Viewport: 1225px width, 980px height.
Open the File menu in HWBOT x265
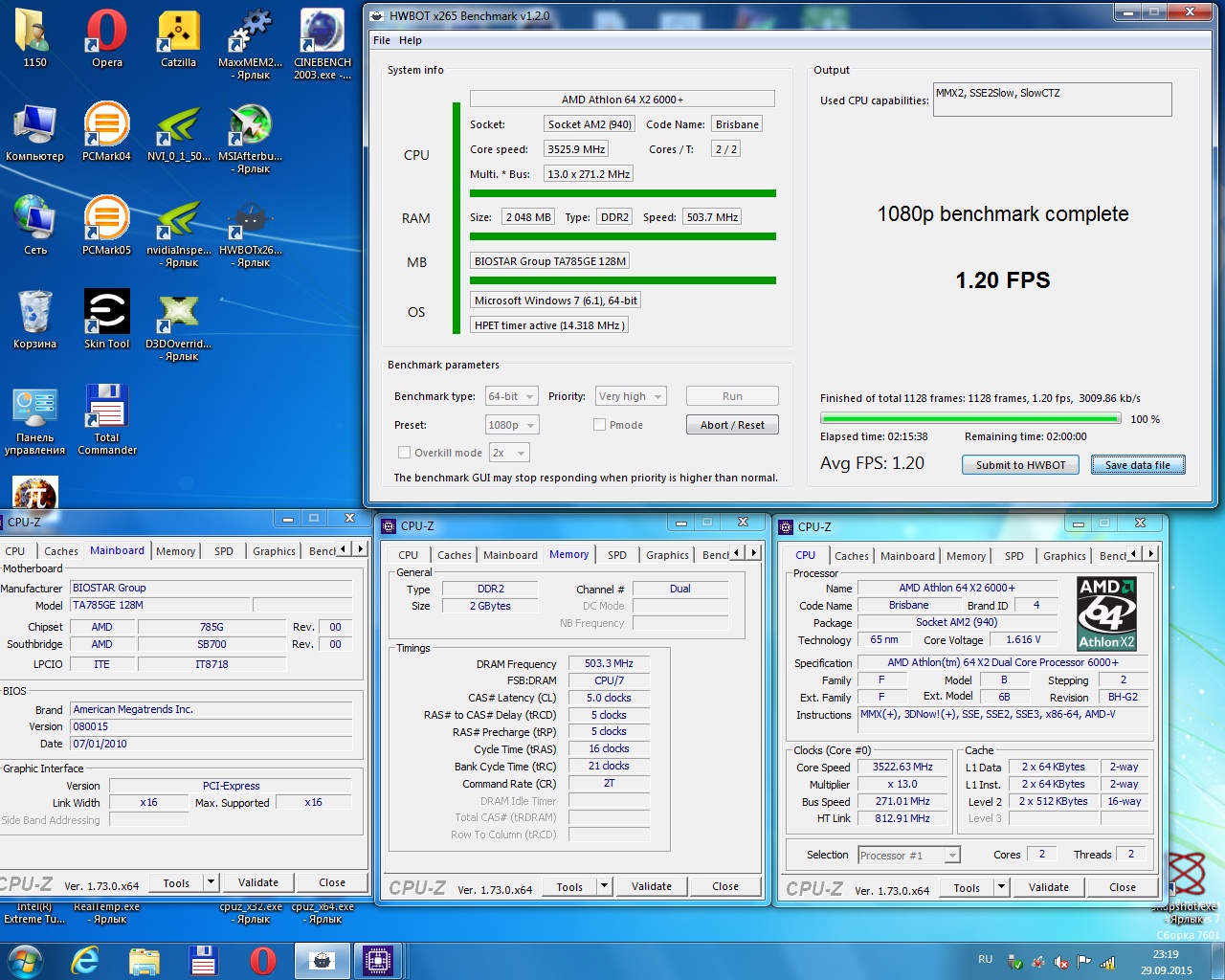click(382, 40)
